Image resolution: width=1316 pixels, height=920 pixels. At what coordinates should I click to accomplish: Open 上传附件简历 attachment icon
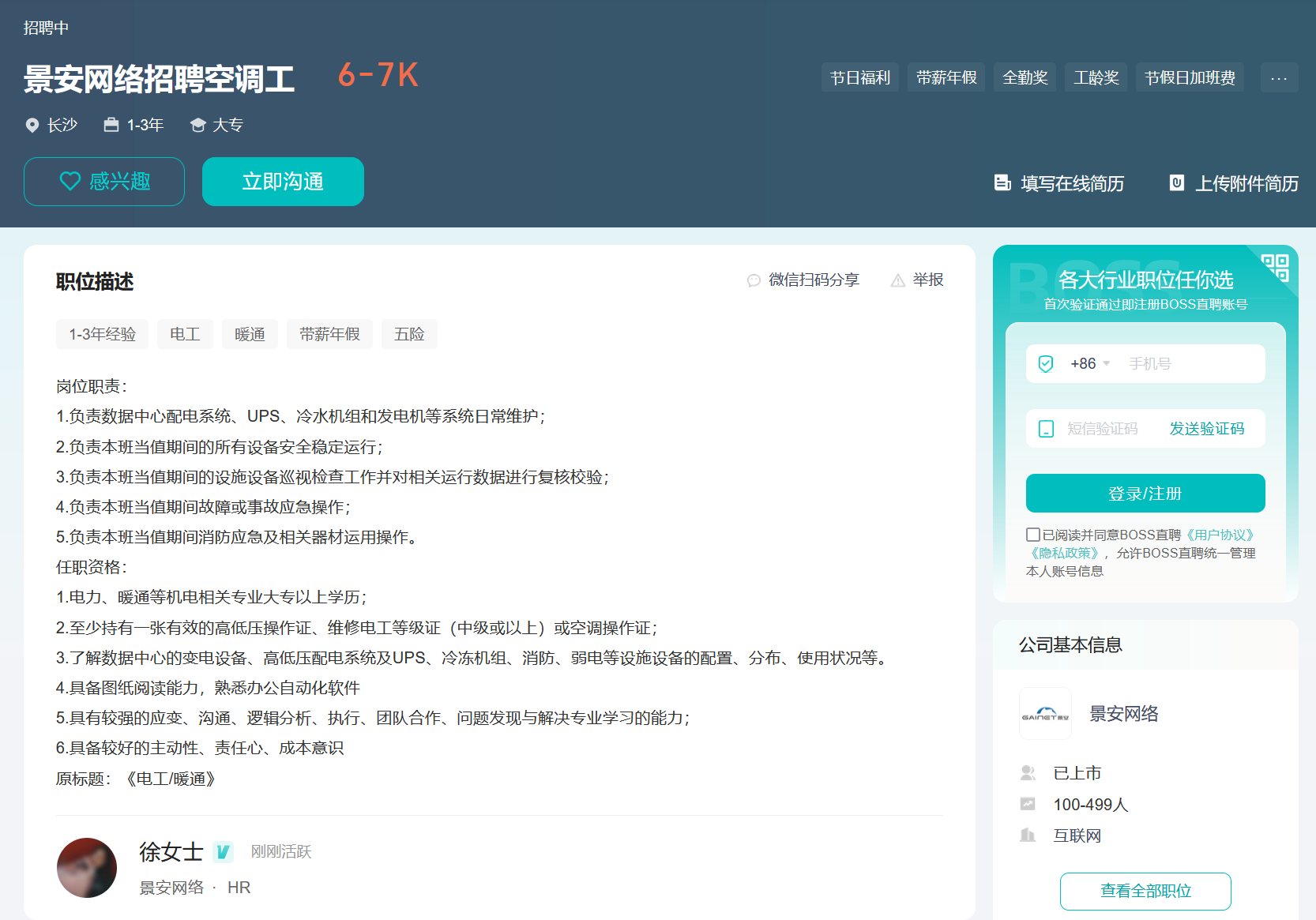tap(1176, 183)
